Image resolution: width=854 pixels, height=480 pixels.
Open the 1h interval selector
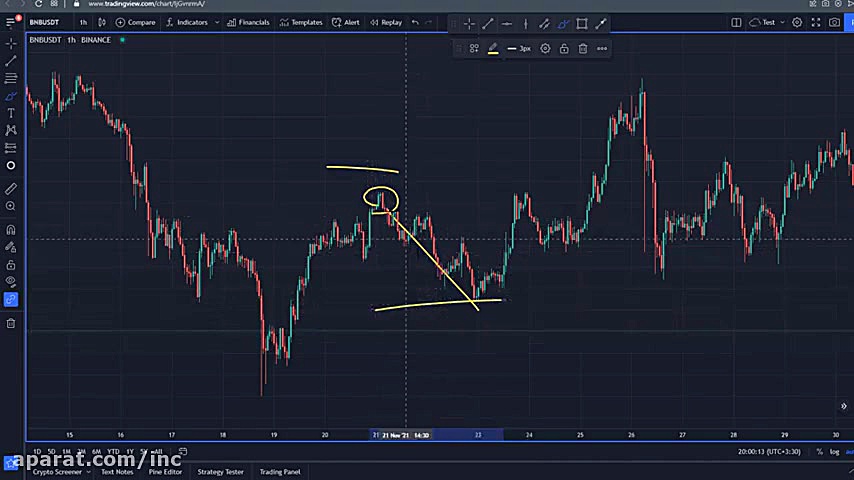(83, 22)
